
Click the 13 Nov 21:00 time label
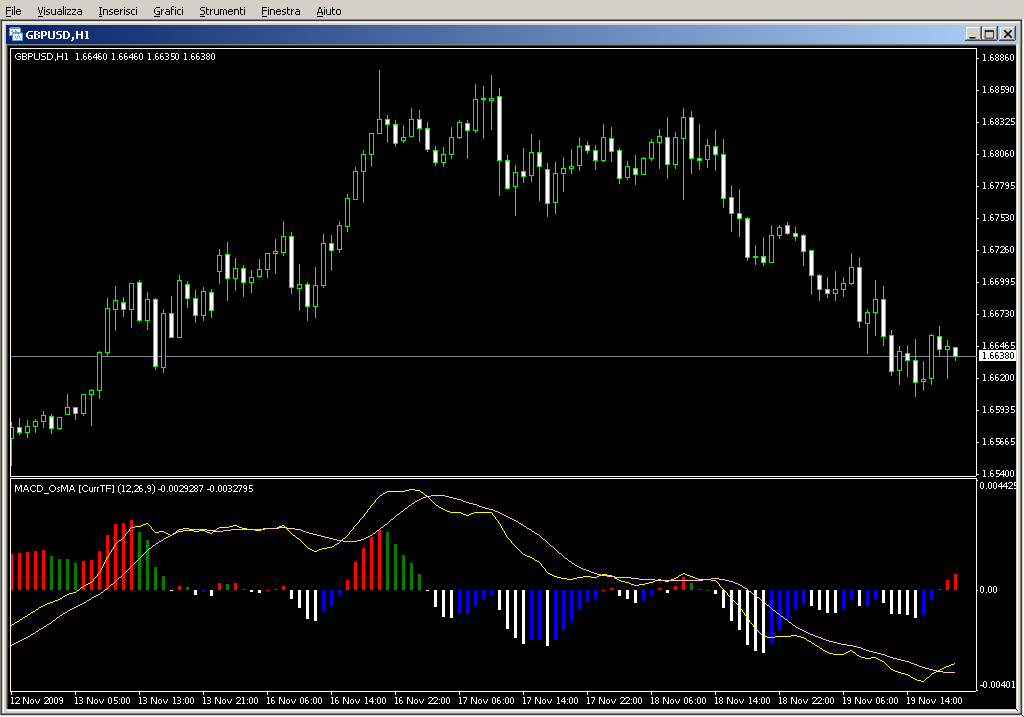(230, 701)
